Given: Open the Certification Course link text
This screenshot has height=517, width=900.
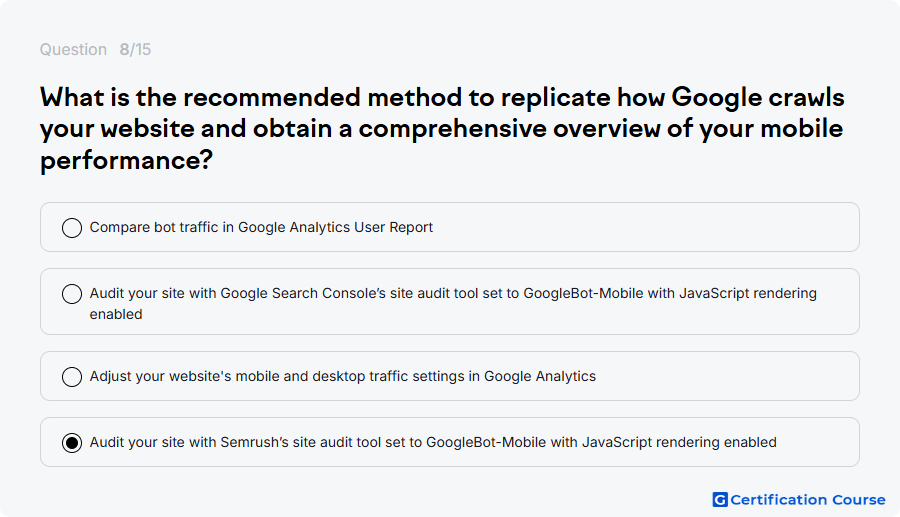Looking at the screenshot, I should coord(808,500).
